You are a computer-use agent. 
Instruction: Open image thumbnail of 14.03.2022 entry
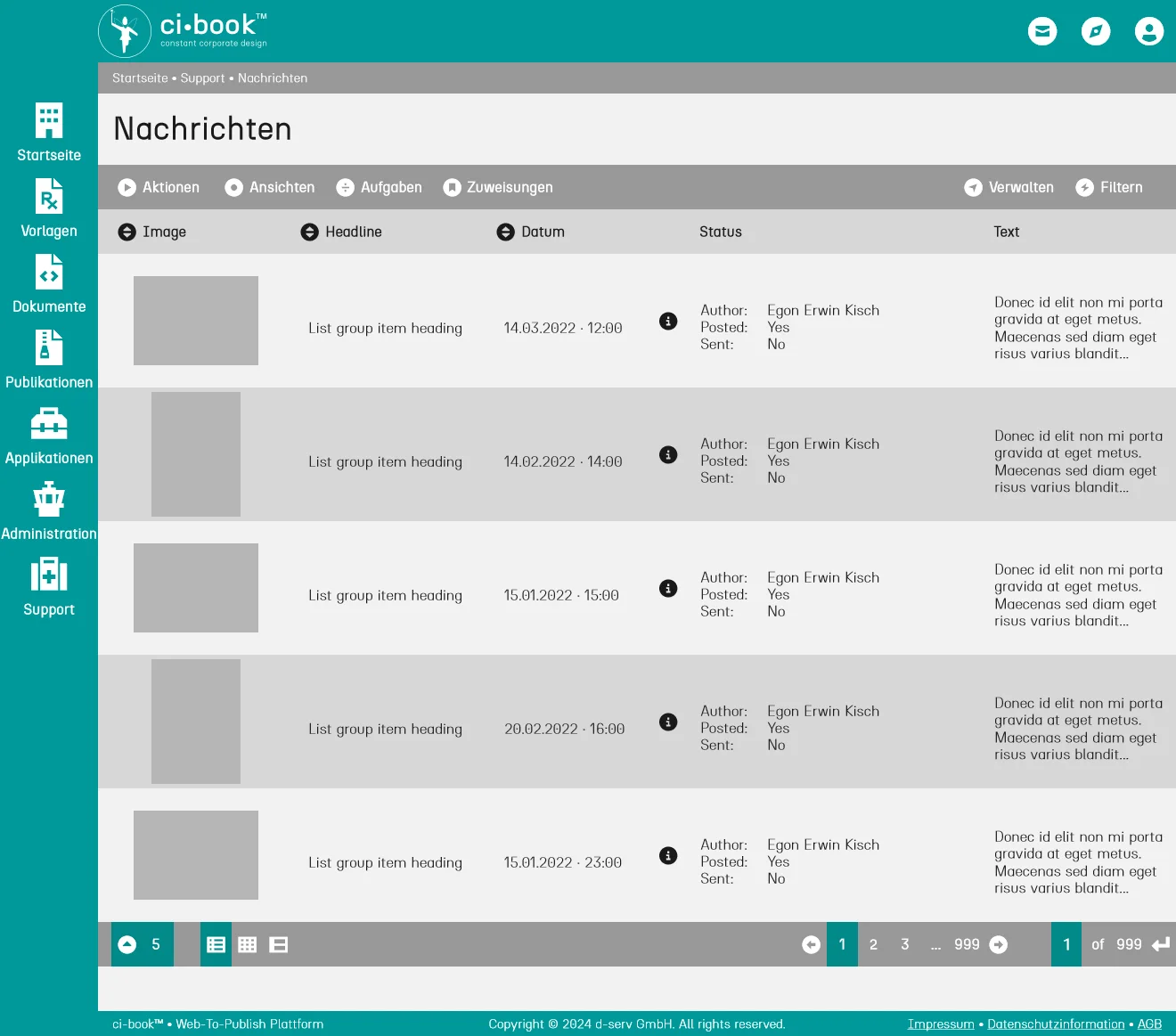coord(196,321)
